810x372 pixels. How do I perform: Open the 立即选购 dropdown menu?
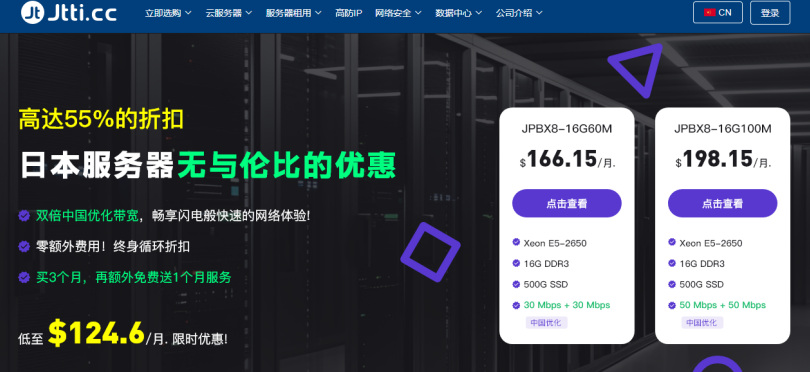pyautogui.click(x=168, y=13)
